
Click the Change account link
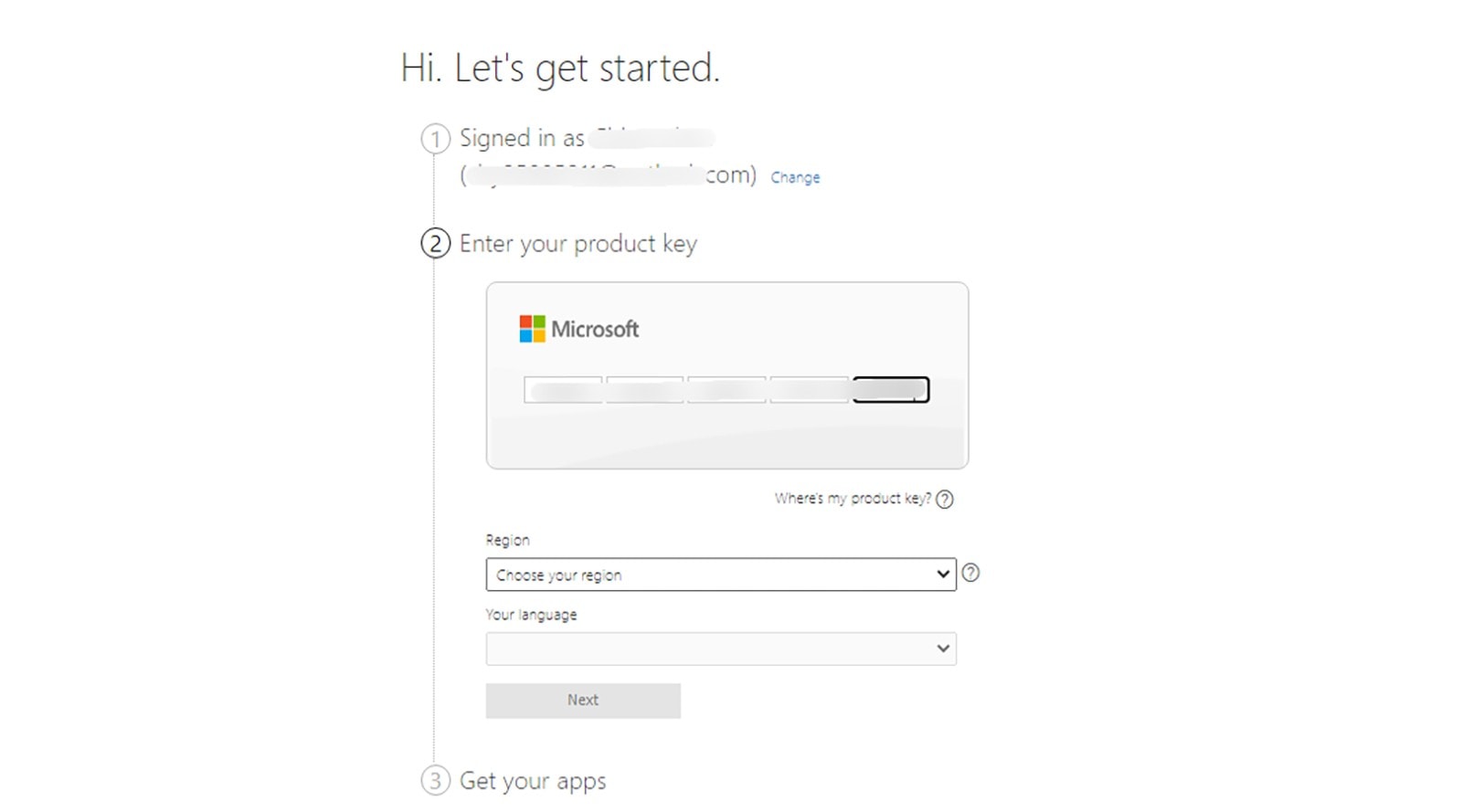[795, 177]
